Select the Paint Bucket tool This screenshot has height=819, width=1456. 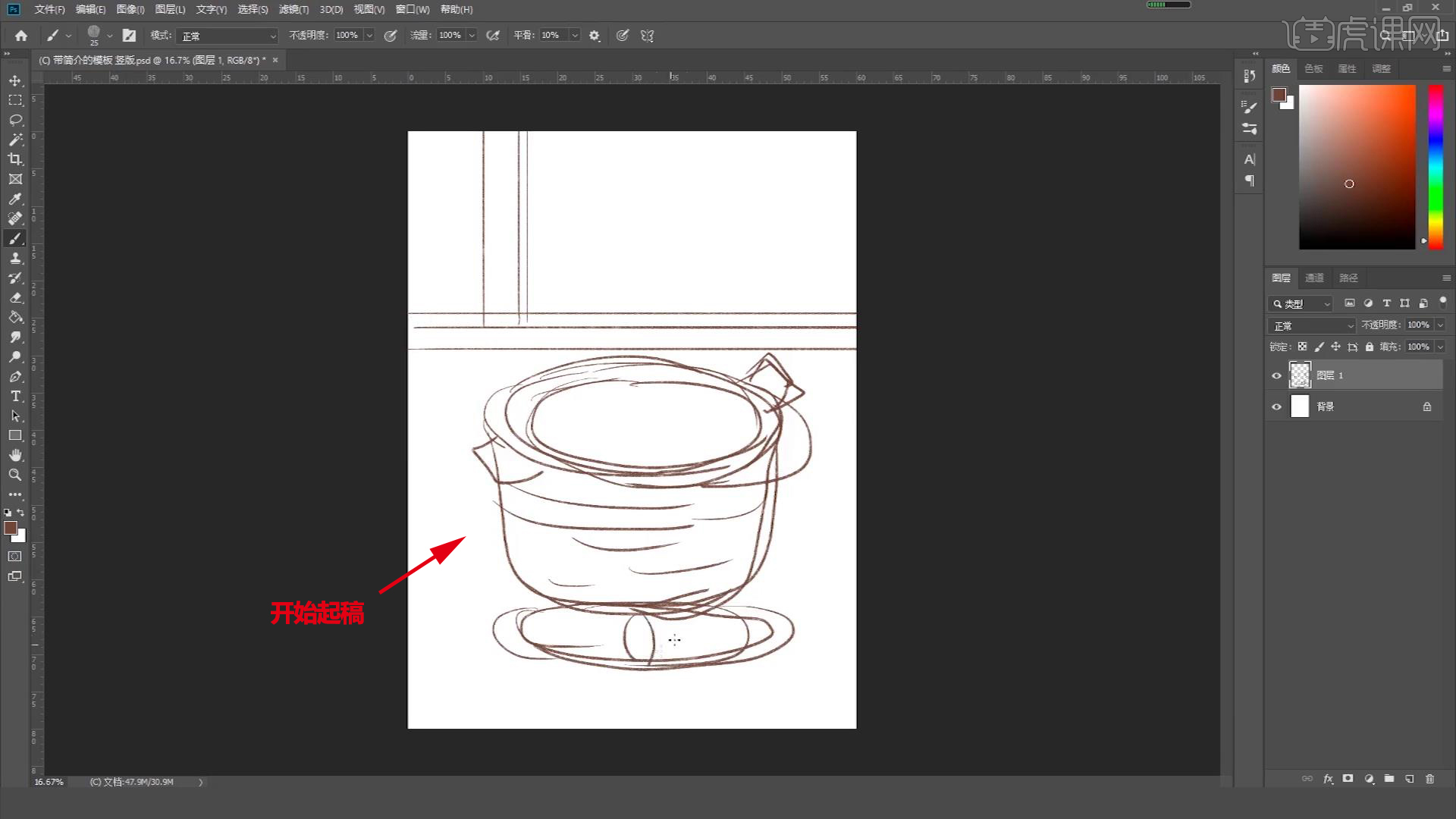tap(15, 317)
